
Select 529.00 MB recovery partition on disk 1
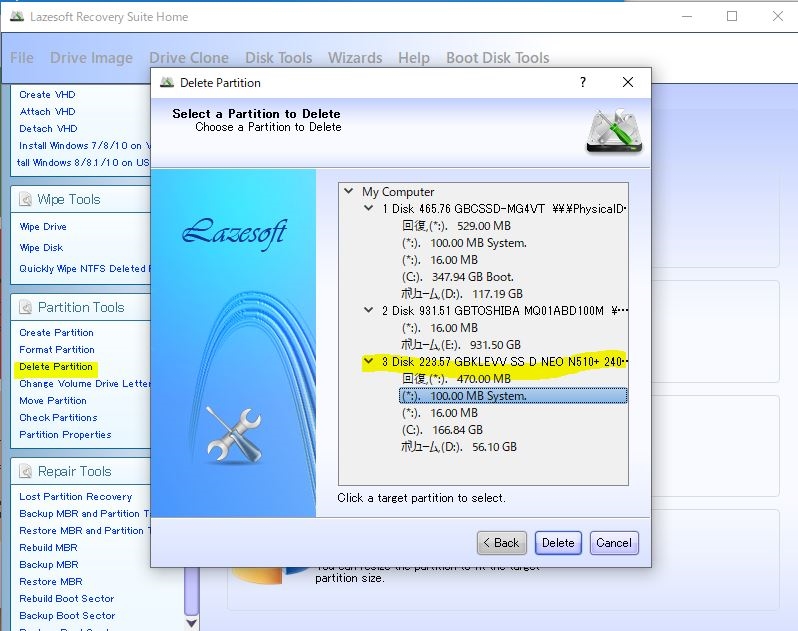pyautogui.click(x=457, y=225)
